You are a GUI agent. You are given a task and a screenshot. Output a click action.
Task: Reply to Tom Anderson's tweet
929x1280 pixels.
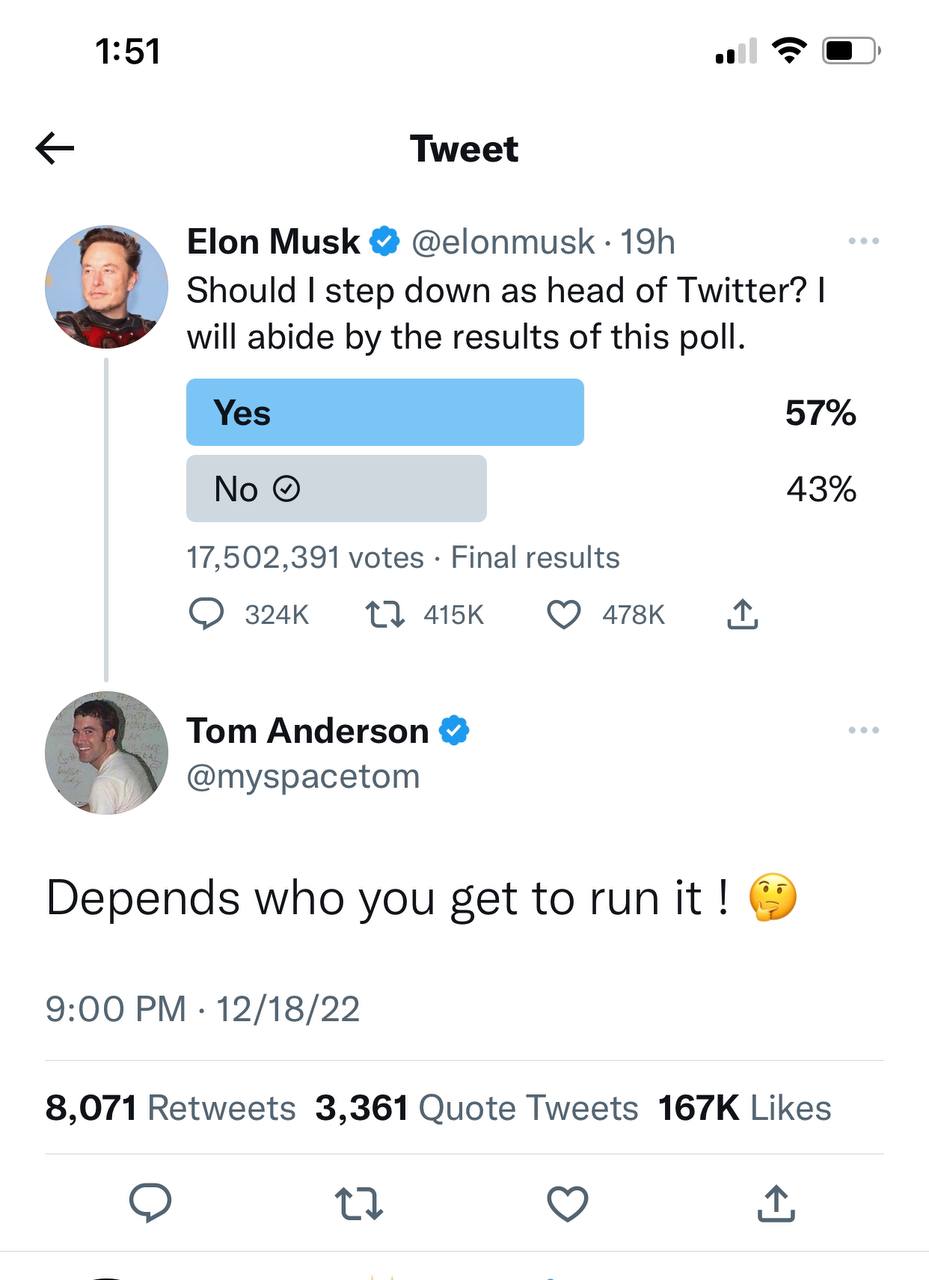point(151,1204)
